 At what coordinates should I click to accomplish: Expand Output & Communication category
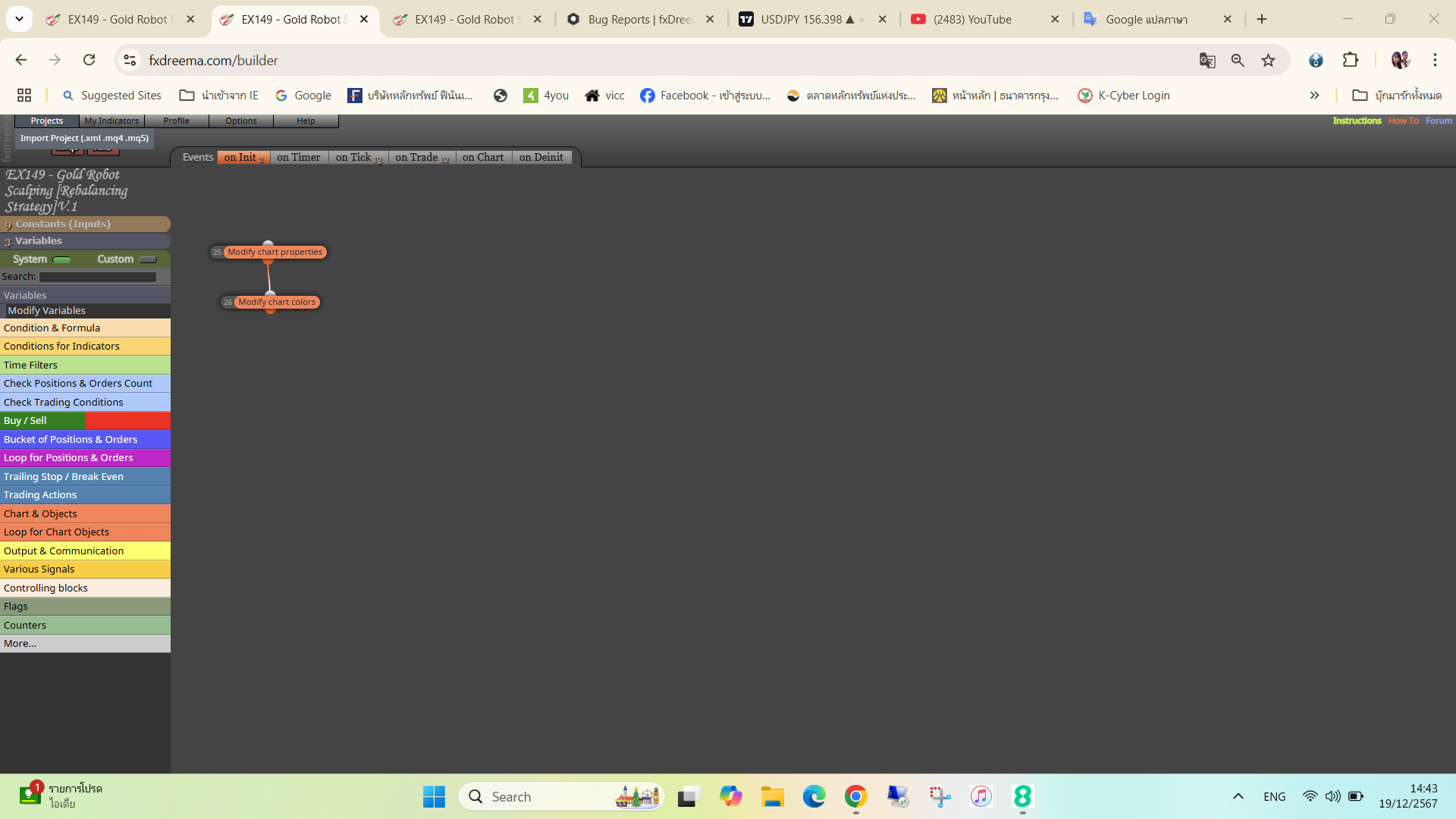pos(85,551)
